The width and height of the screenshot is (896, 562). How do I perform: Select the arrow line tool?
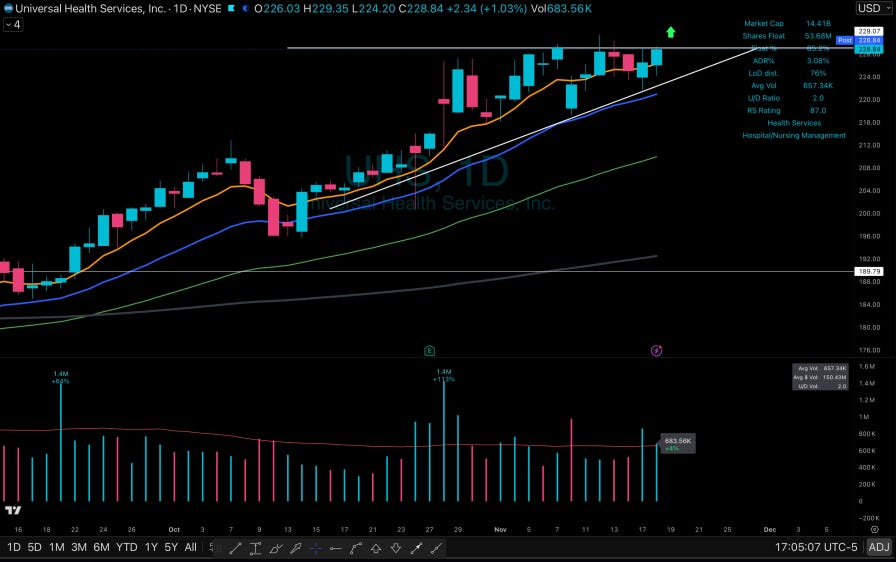coord(416,549)
